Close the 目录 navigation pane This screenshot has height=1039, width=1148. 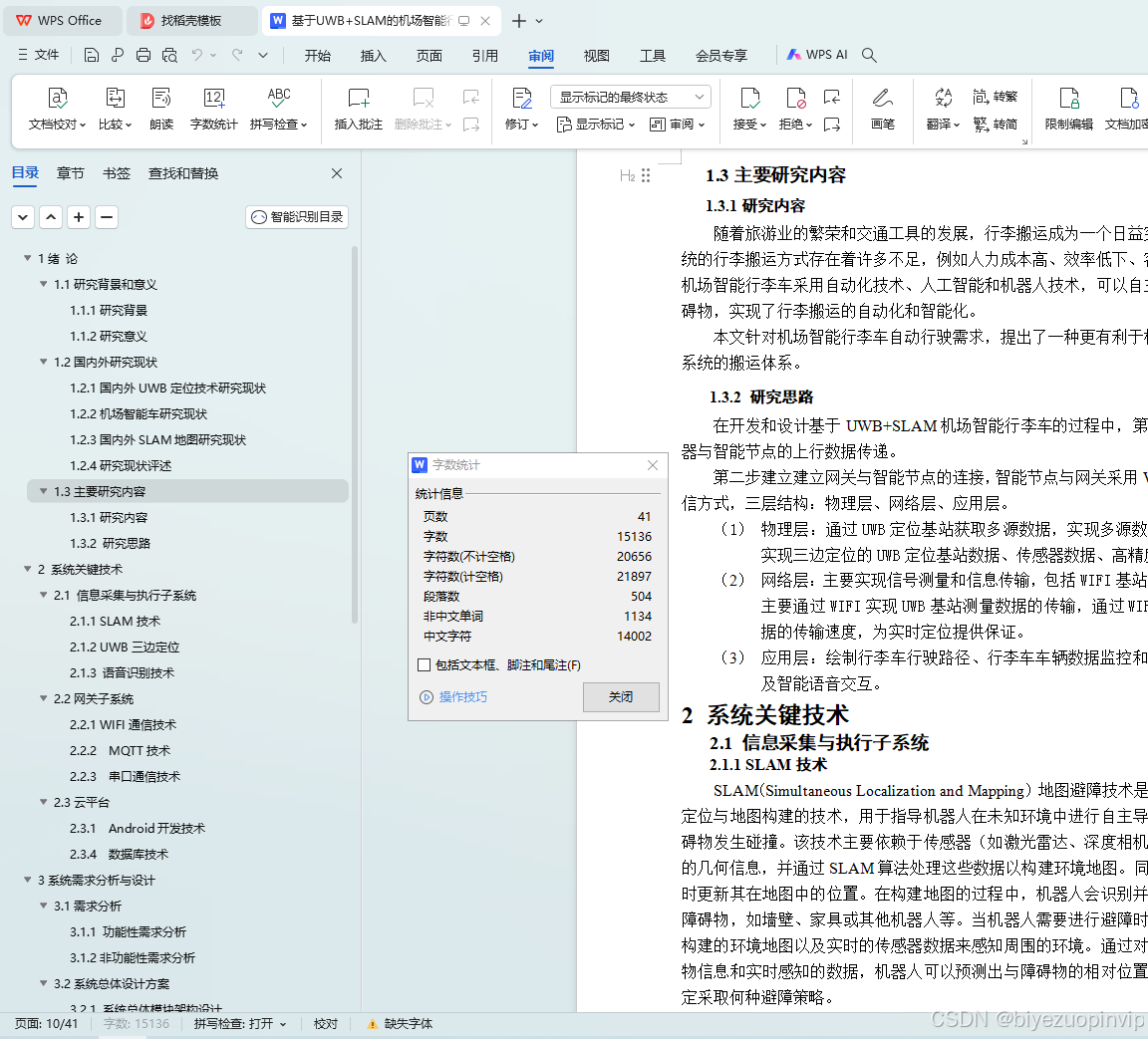coord(337,173)
